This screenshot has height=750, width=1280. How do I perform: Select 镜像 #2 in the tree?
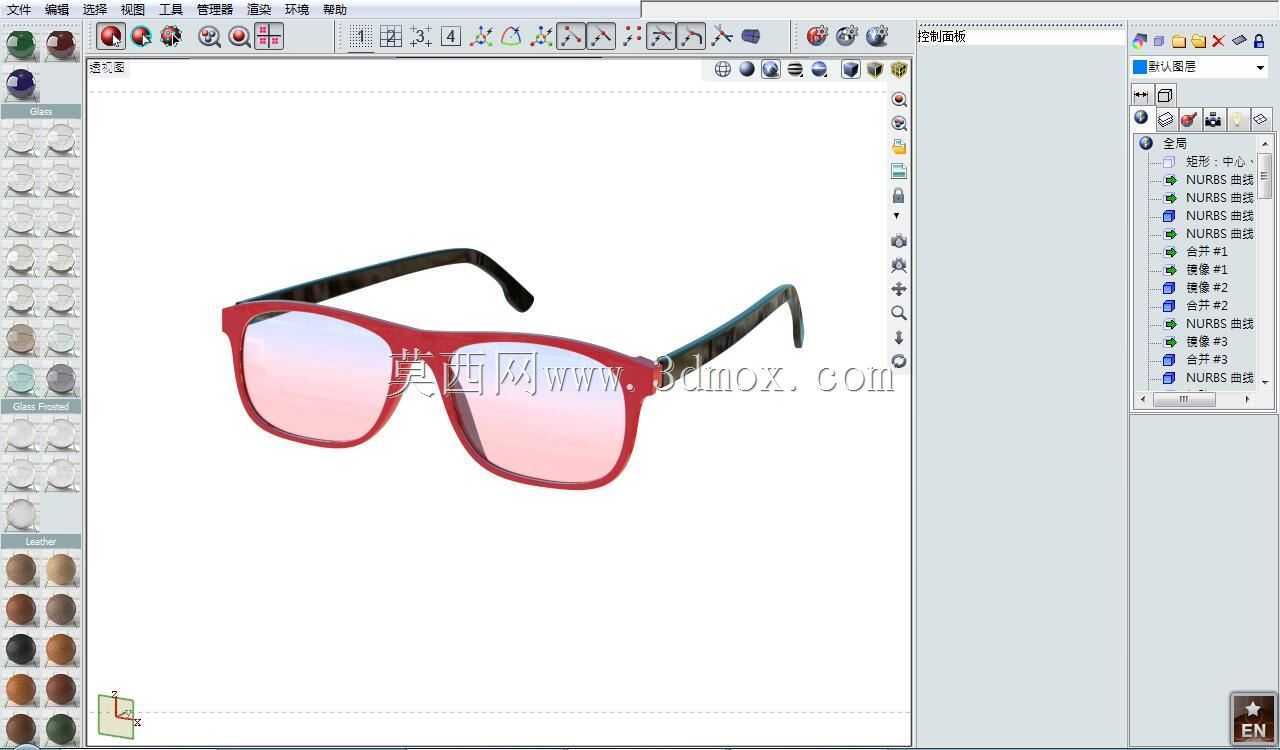1206,287
